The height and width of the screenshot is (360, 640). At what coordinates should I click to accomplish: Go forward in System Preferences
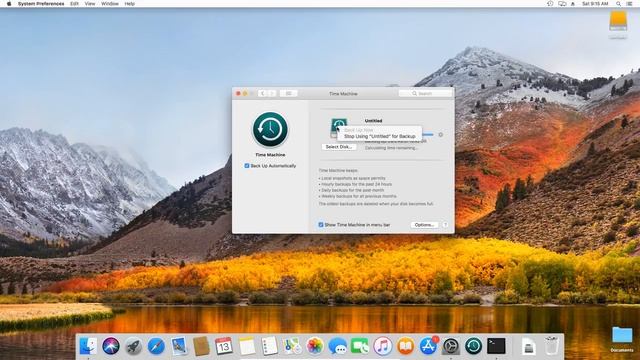click(272, 93)
